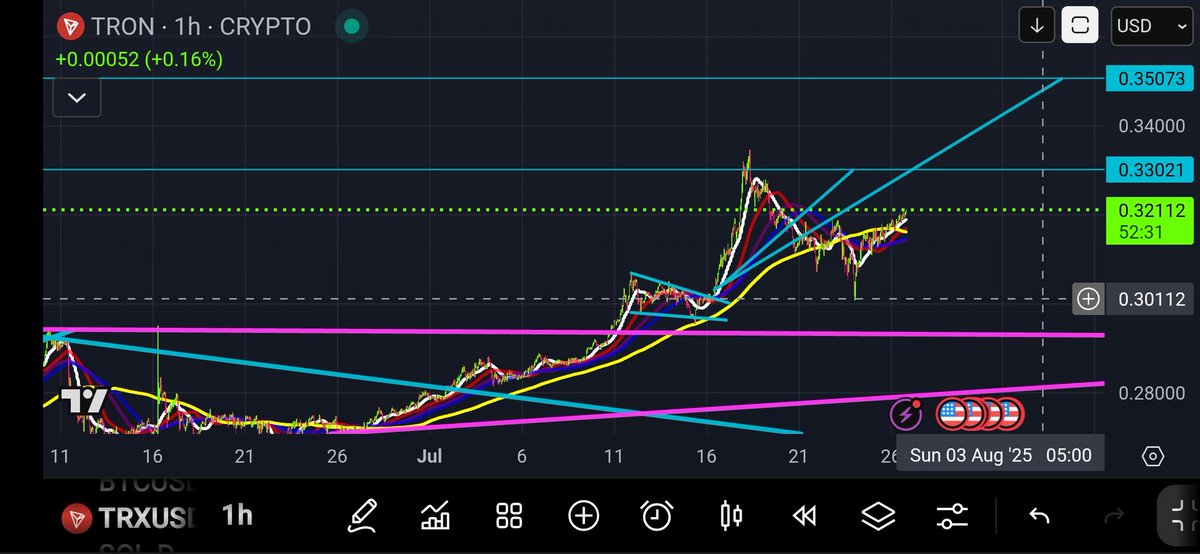Tap the 0.34000 price axis label

(1152, 126)
